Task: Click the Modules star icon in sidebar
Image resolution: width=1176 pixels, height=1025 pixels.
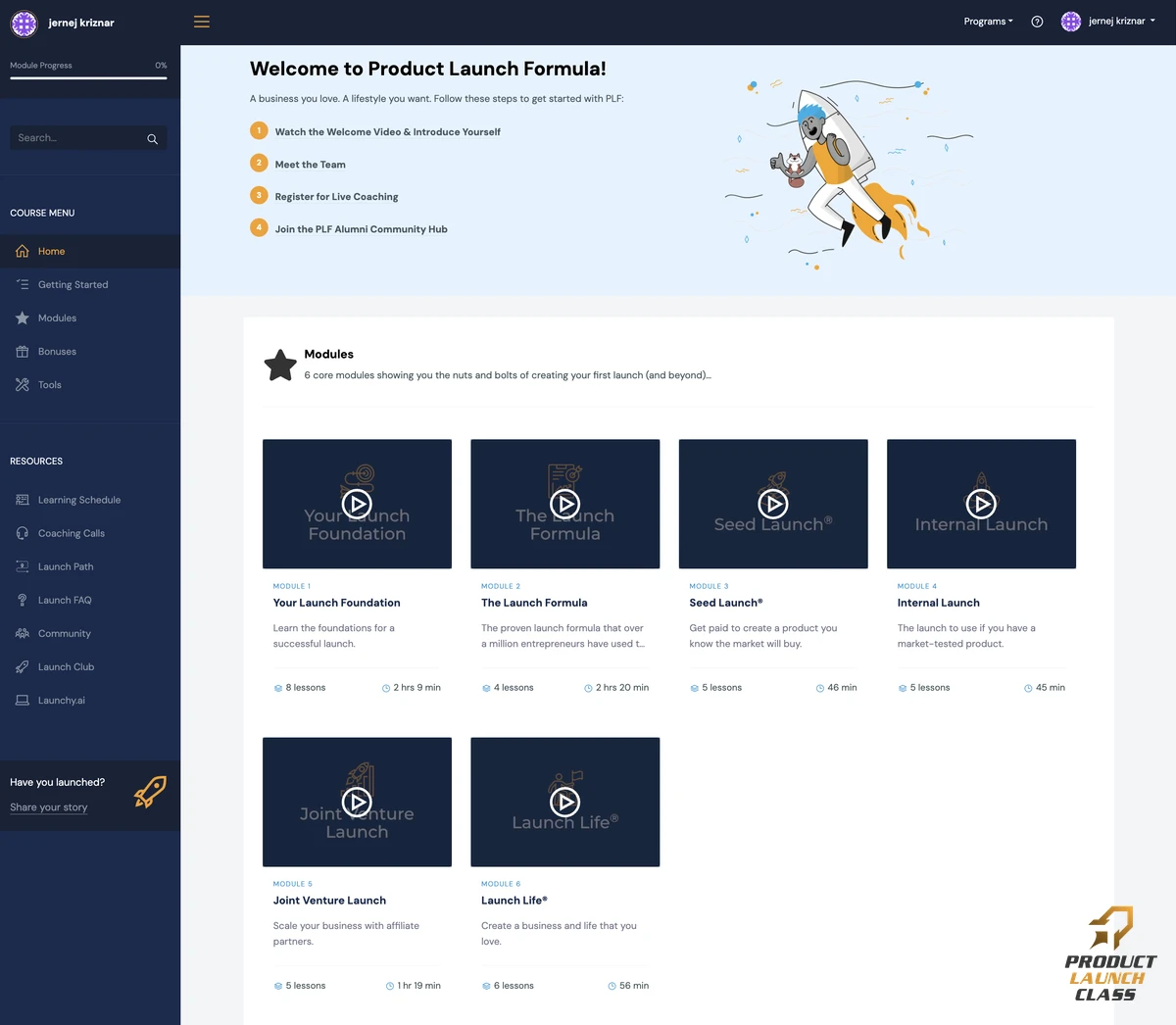Action: 23,318
